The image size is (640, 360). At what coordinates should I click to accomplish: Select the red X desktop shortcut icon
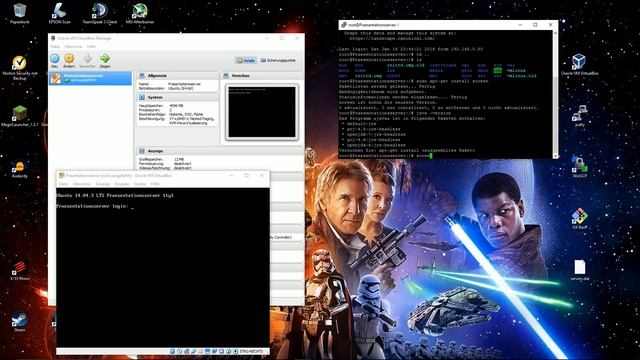coord(20,271)
